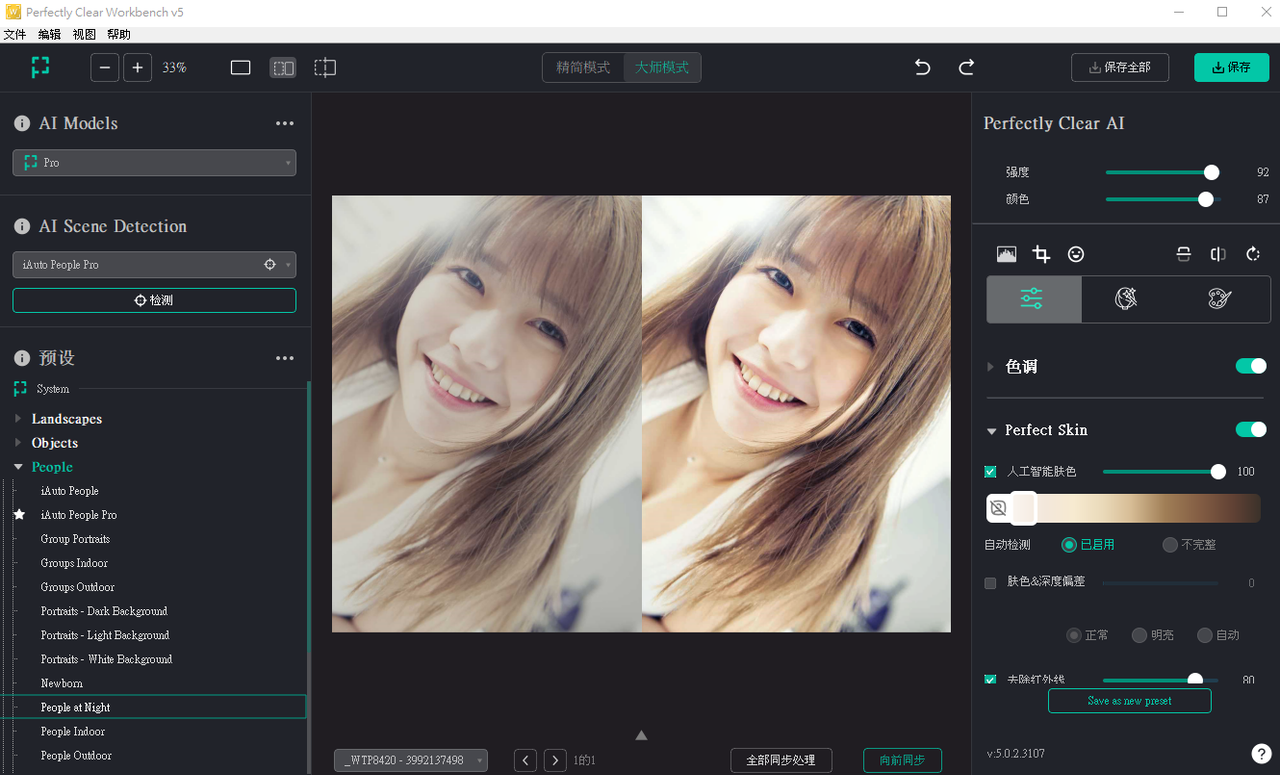
Task: Open the AI Models Pro dropdown
Action: [x=154, y=162]
